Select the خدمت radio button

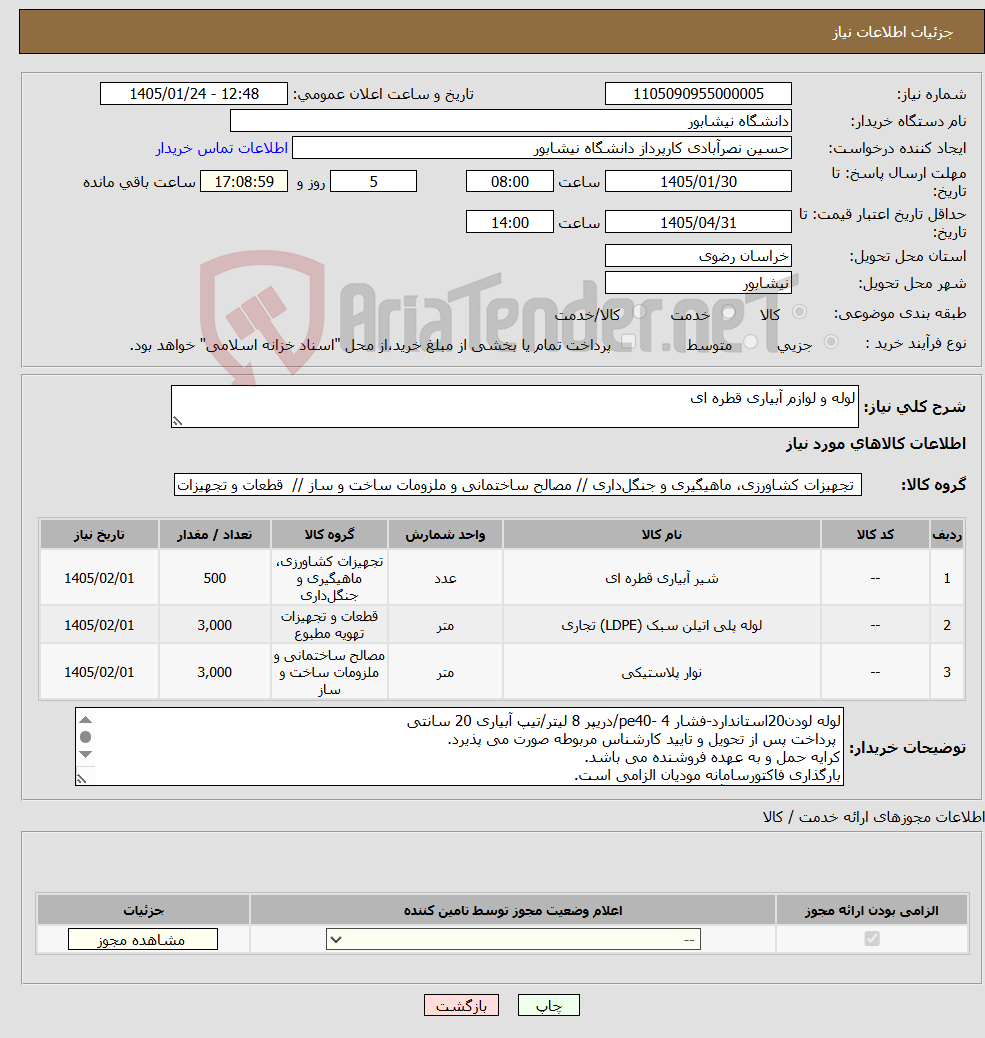pyautogui.click(x=729, y=312)
